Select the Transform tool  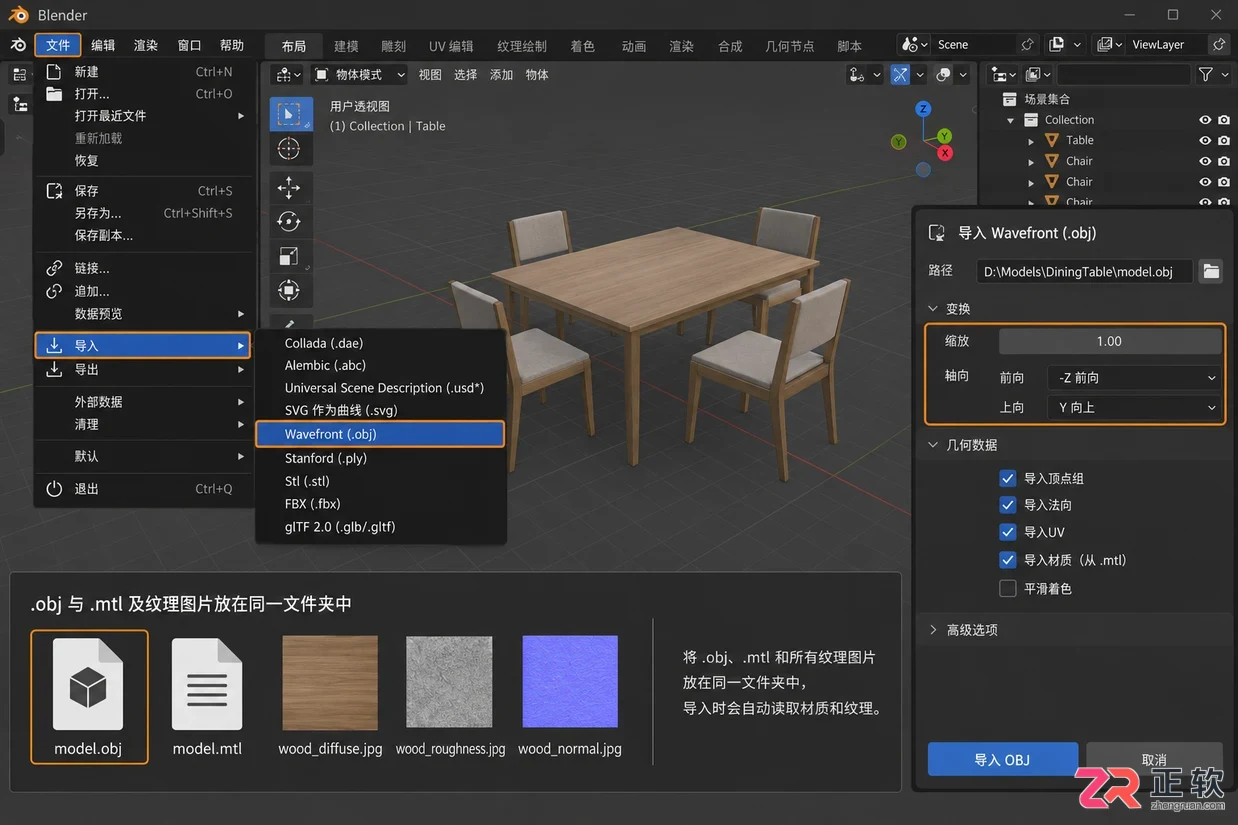290,291
